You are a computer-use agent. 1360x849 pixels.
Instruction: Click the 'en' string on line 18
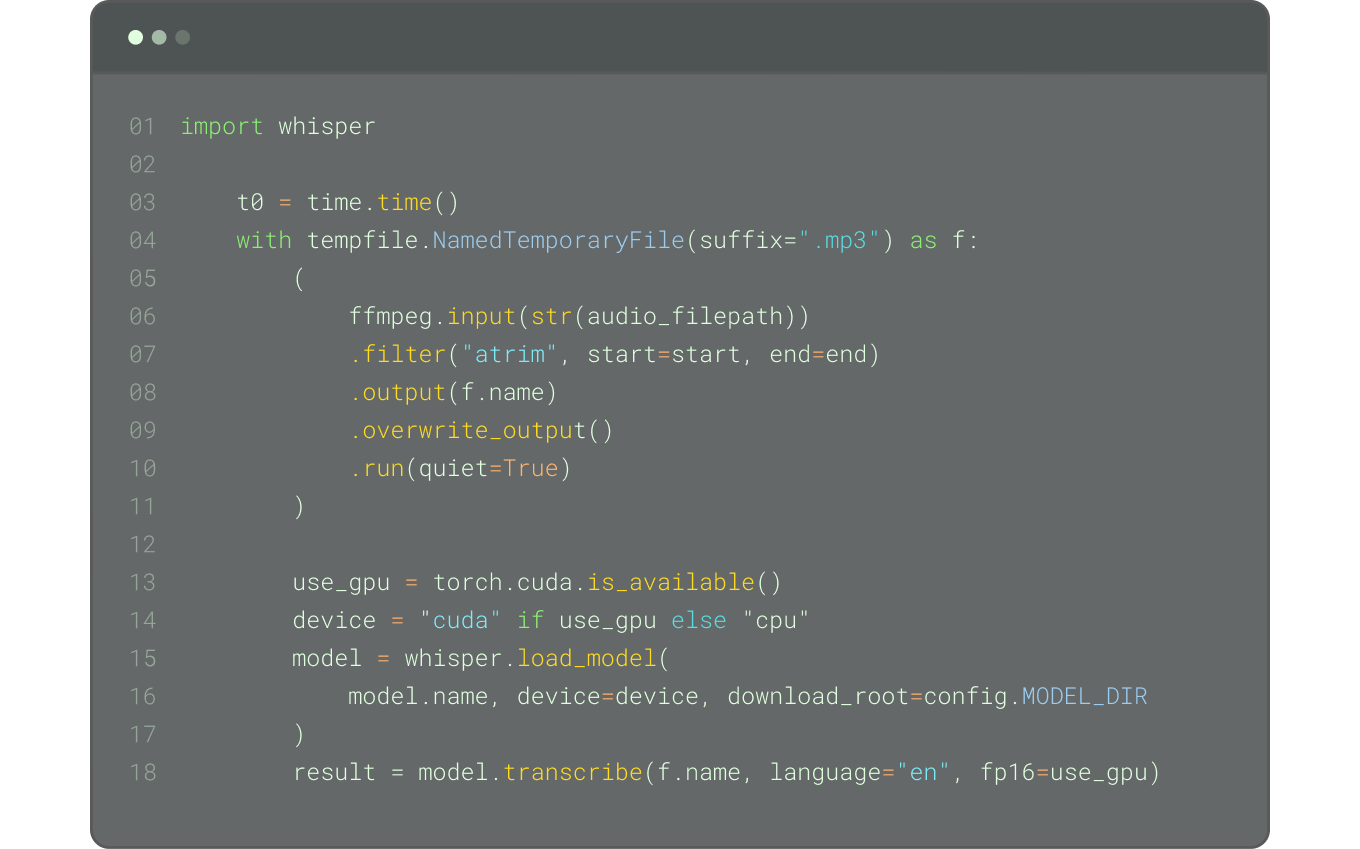tap(923, 773)
